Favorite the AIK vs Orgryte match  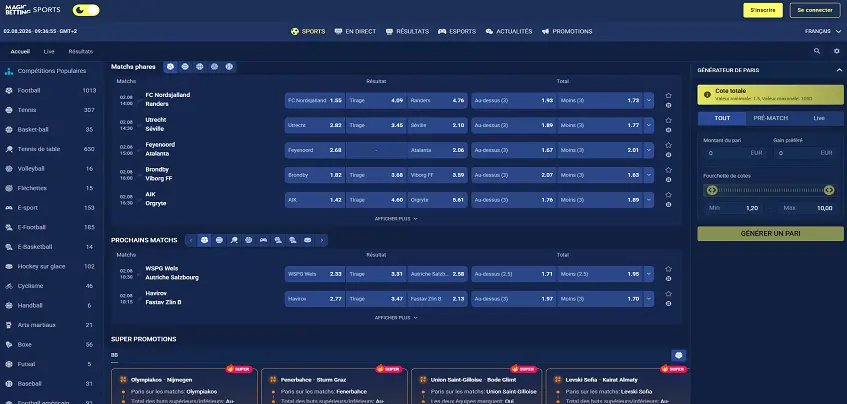pyautogui.click(x=668, y=195)
